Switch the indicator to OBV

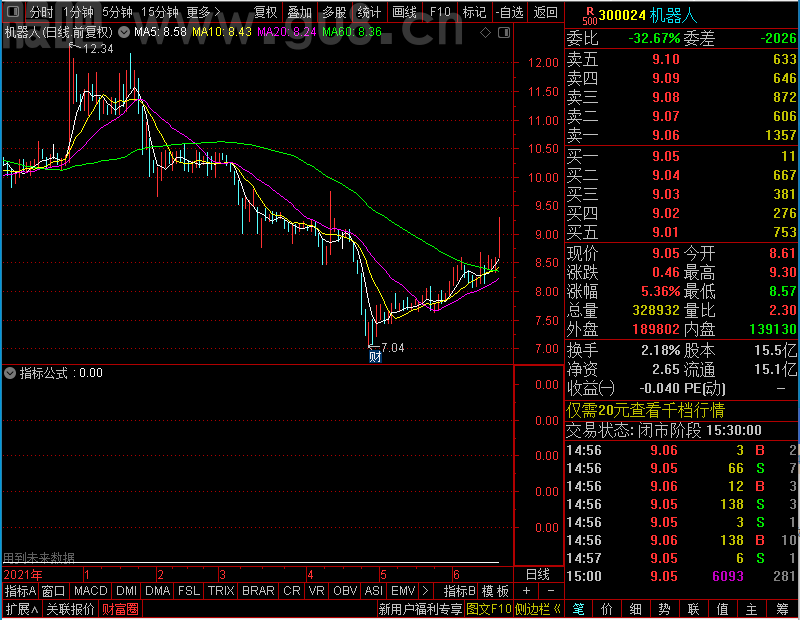coord(345,591)
